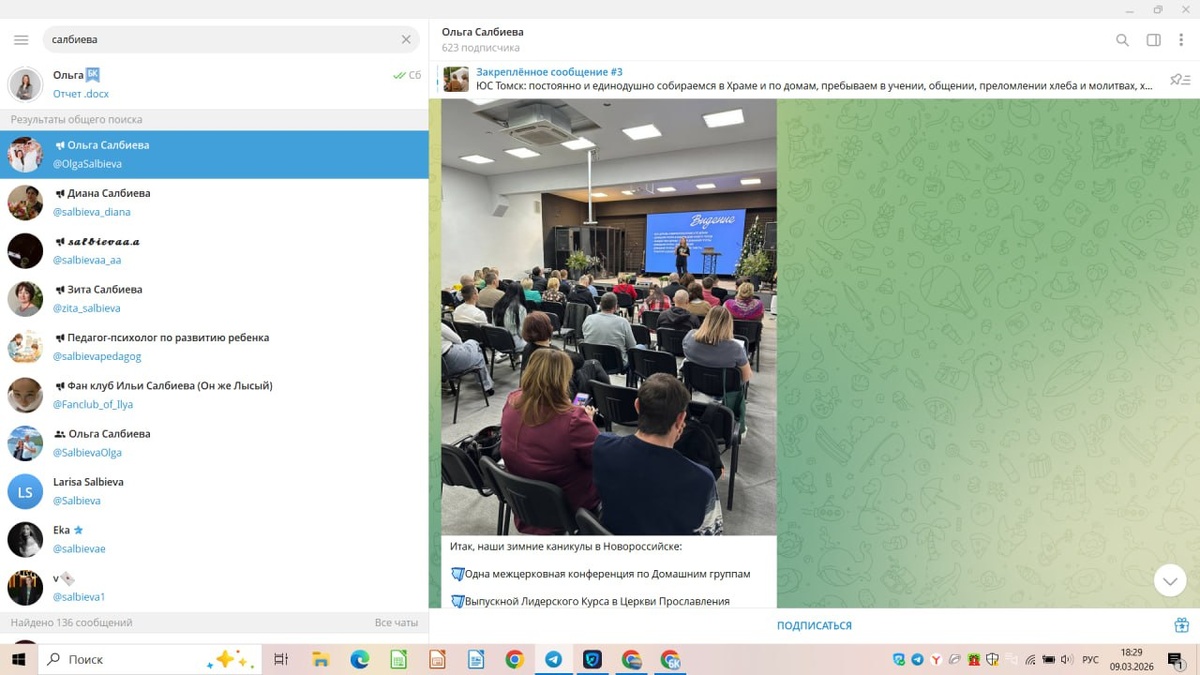The height and width of the screenshot is (675, 1200).
Task: Open Педагог-психолог по развитию ребенка channel
Action: (214, 346)
